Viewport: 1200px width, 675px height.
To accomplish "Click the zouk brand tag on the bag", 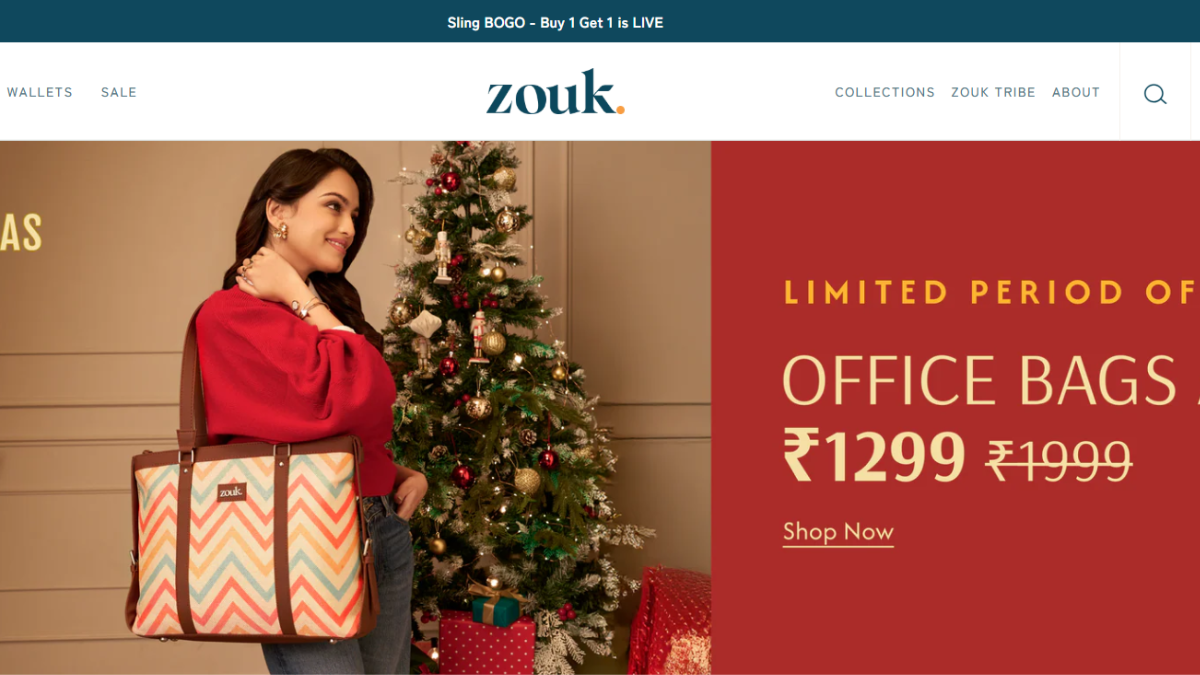I will pos(232,492).
